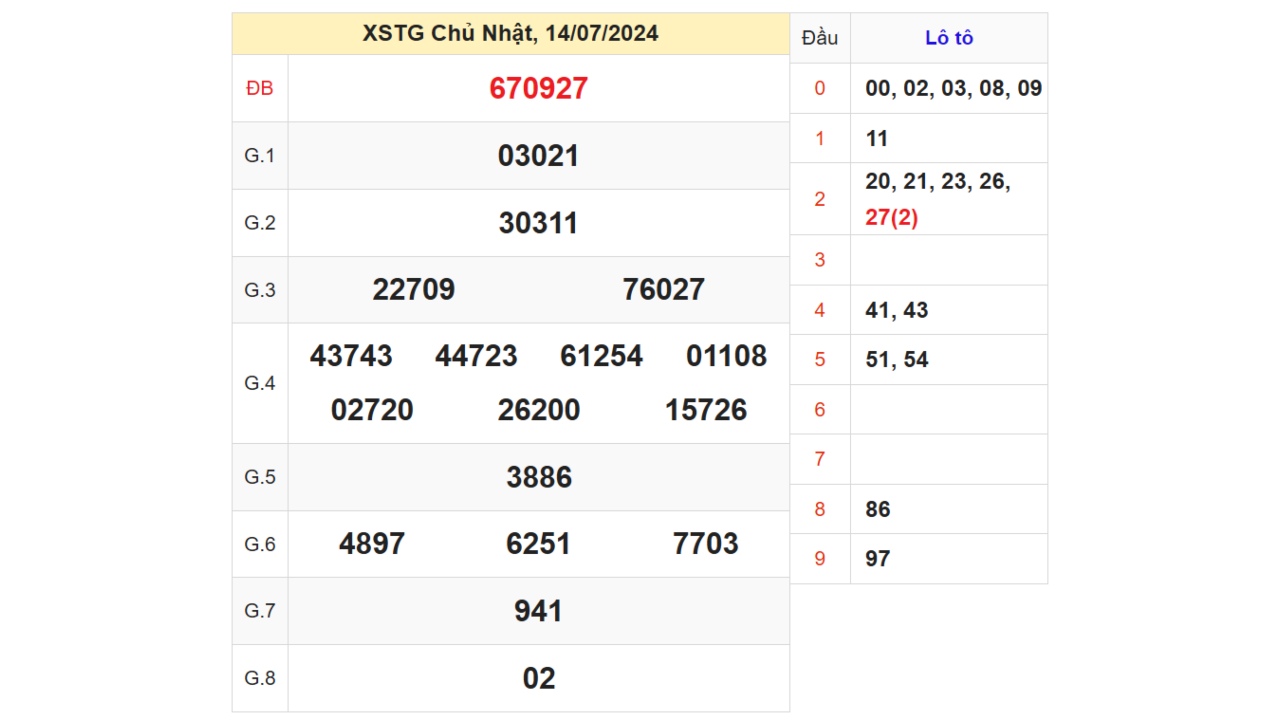Select special prize number 670927
1280x720 pixels.
point(538,88)
